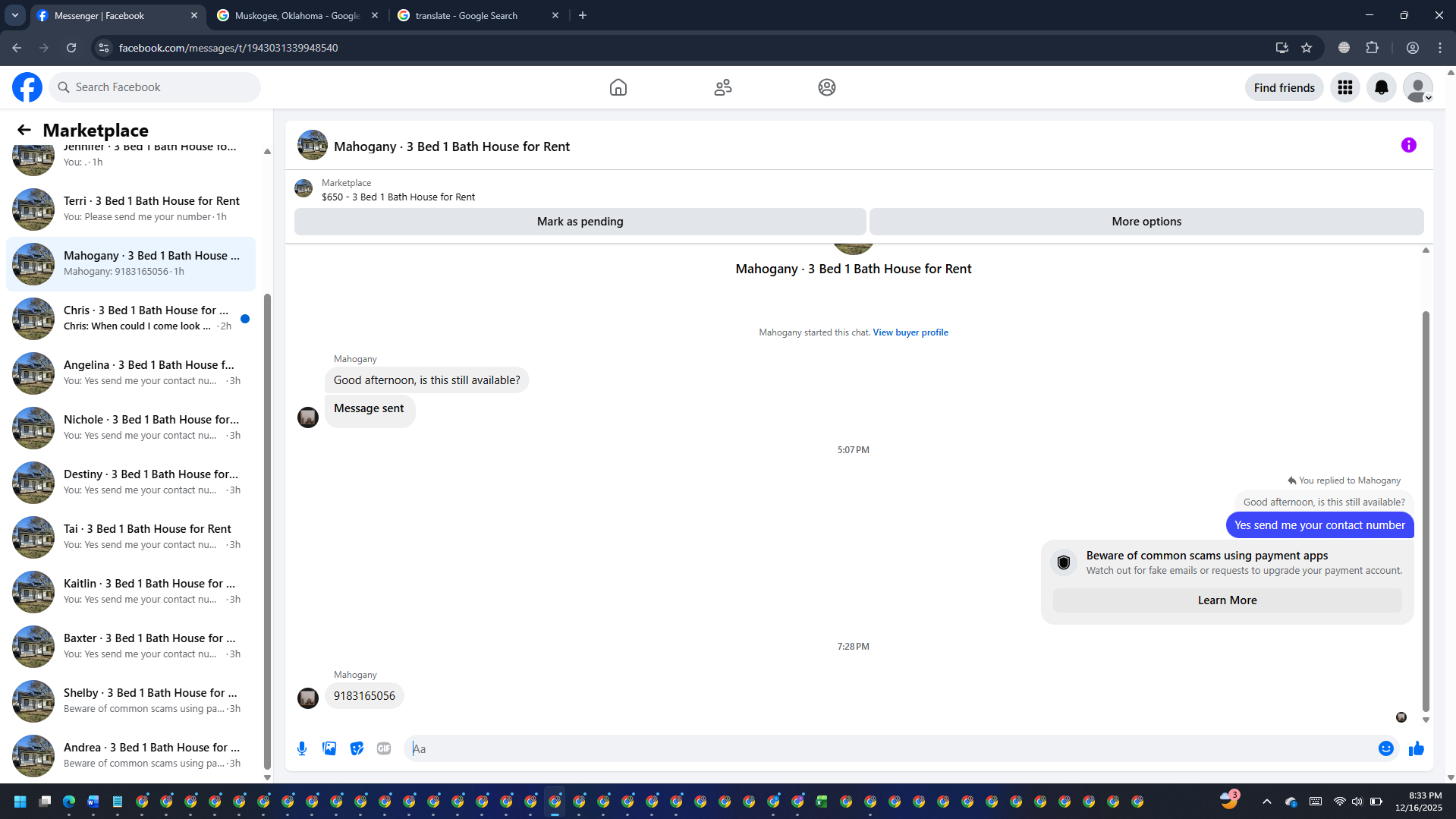Screen dimensions: 1456x819
Task: Select the Messenger Facebook tab
Action: click(118, 15)
